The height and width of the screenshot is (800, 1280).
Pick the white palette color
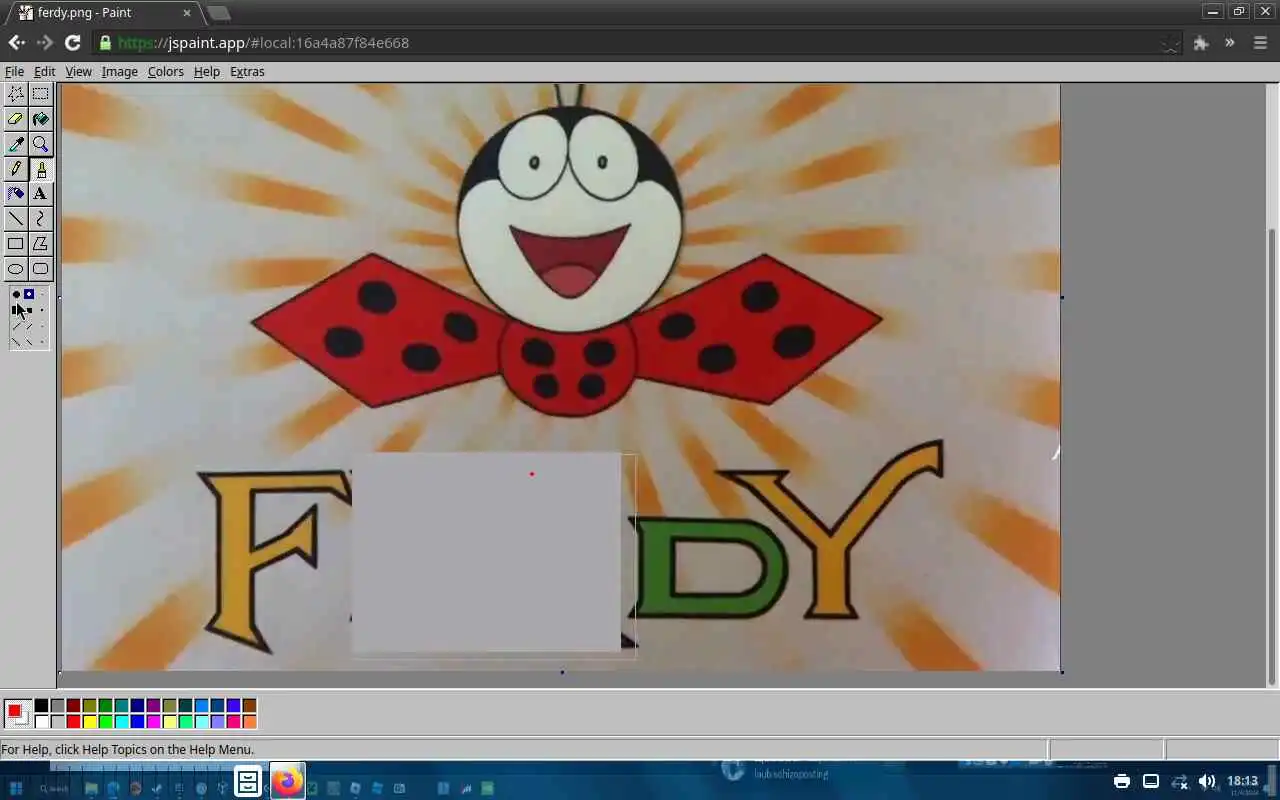41,721
